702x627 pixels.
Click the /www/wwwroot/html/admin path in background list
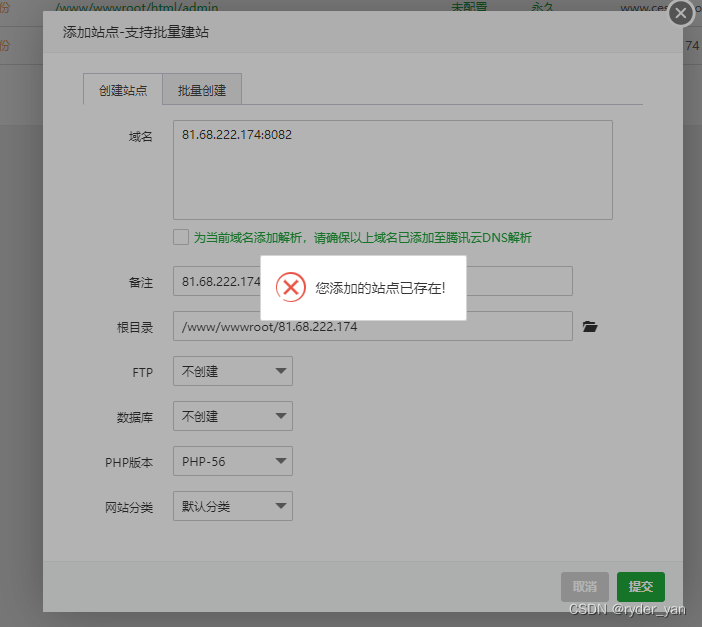pyautogui.click(x=137, y=6)
